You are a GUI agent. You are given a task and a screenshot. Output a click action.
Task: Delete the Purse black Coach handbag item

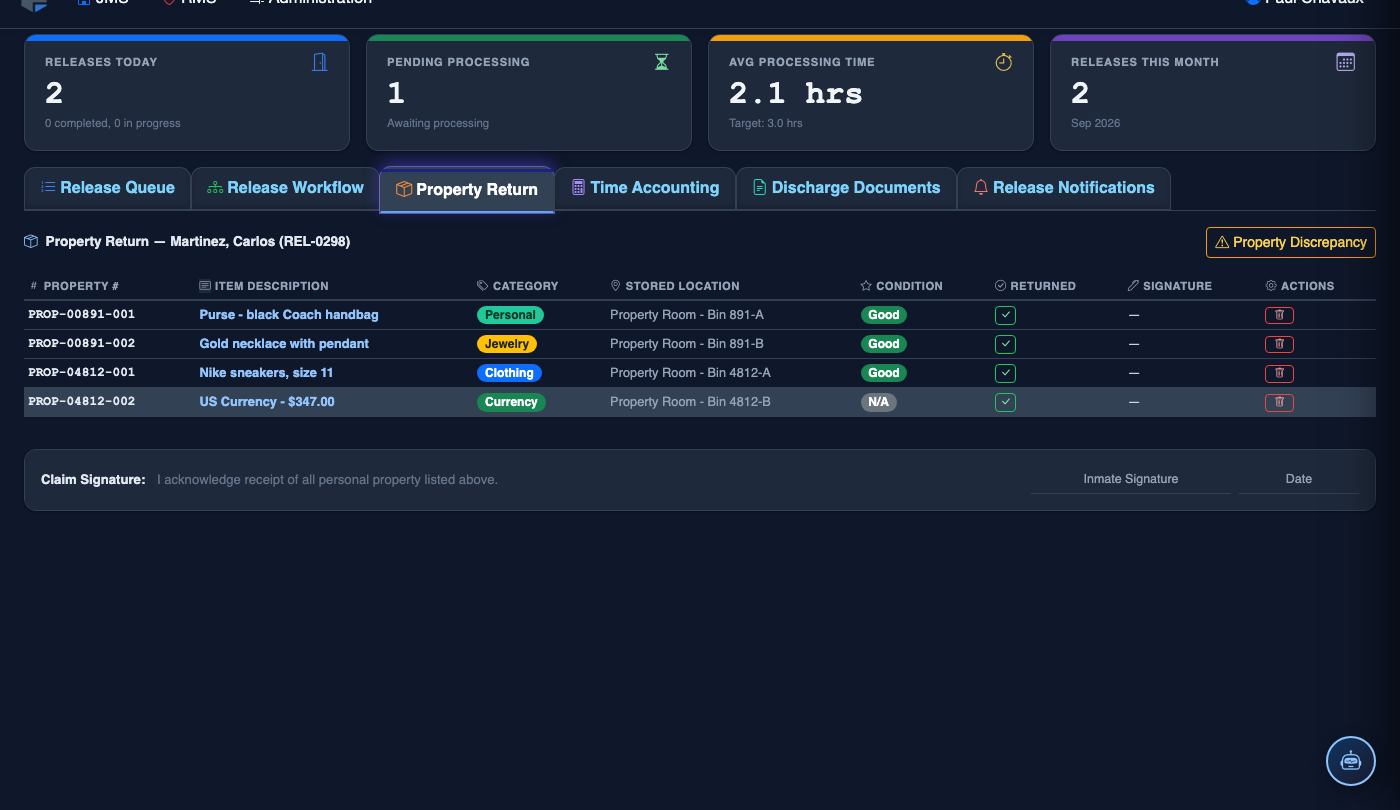click(x=1279, y=315)
